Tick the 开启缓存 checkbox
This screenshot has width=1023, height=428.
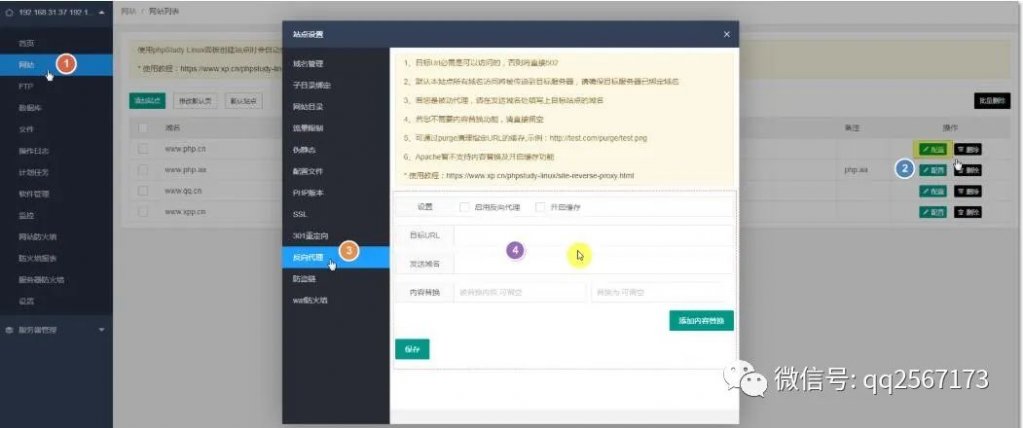tap(540, 207)
